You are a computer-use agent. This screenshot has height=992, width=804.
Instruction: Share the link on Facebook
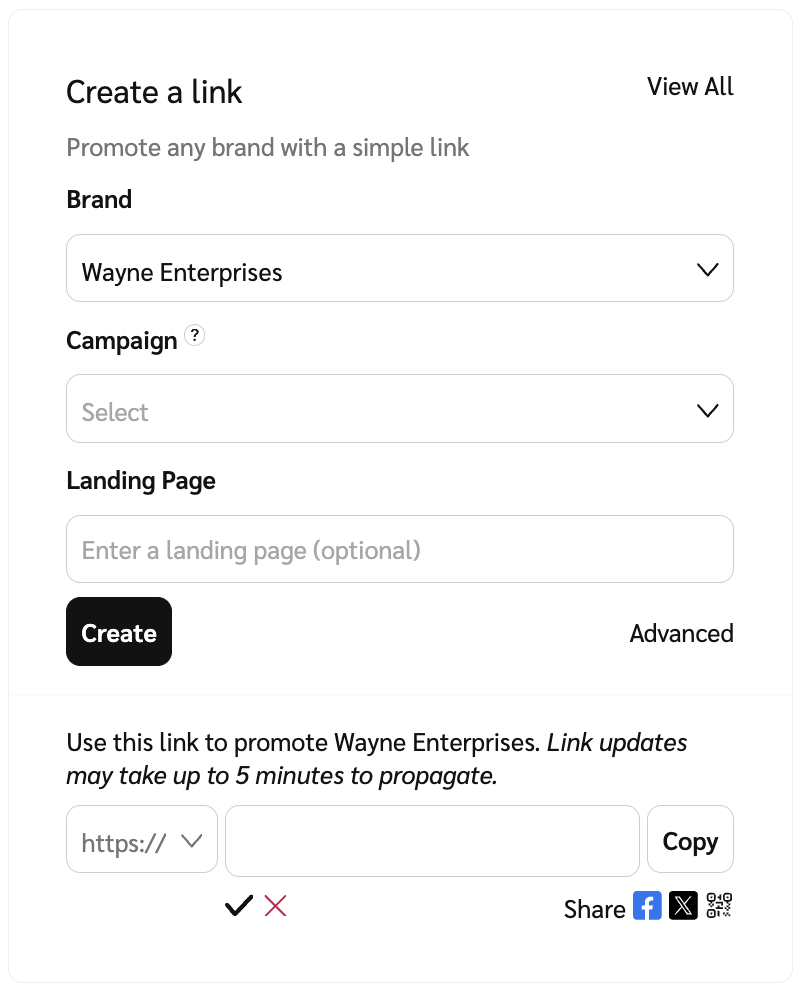pos(647,906)
